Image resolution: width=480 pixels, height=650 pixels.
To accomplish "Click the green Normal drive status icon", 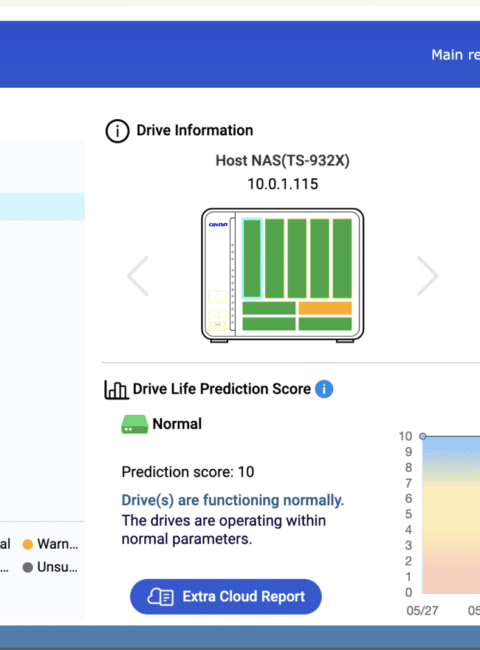I will 134,424.
